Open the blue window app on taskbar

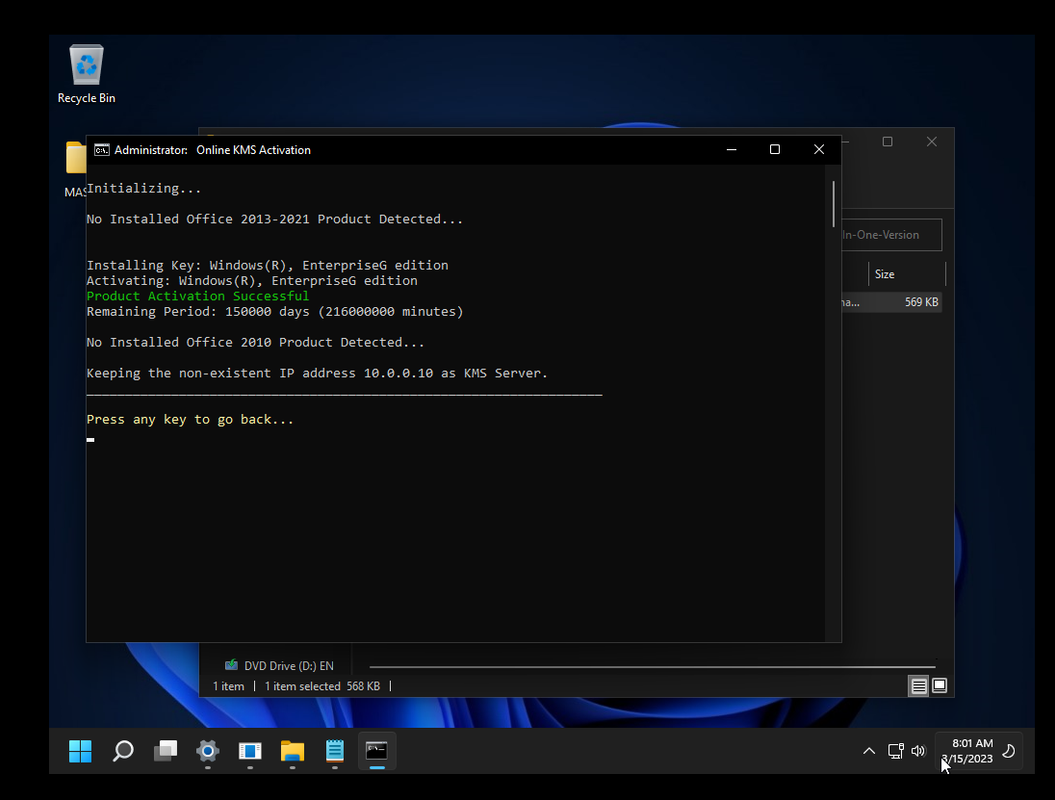click(250, 751)
